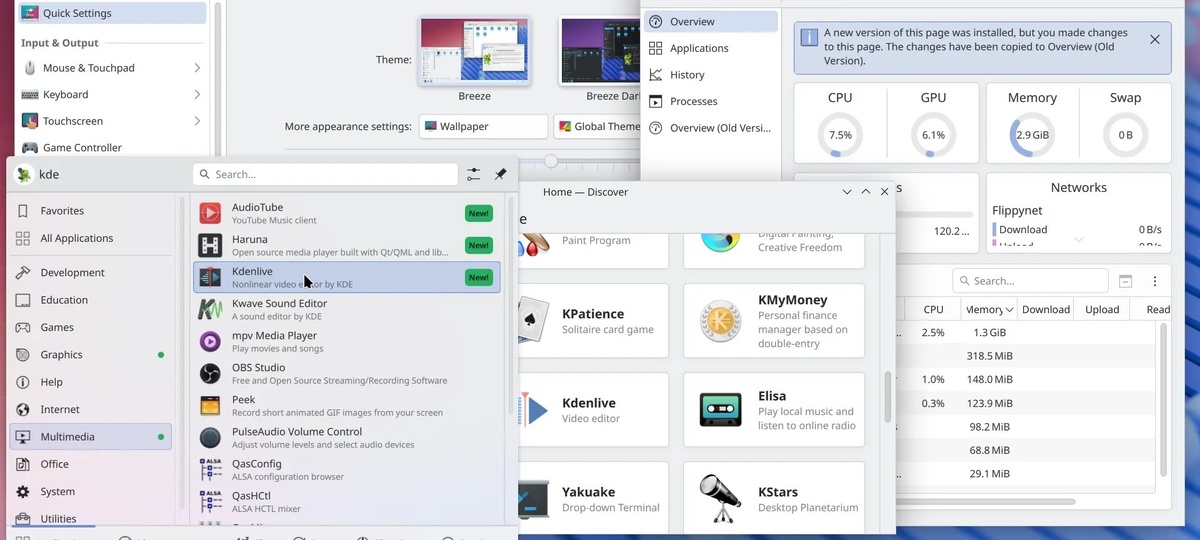Viewport: 1200px width, 540px height.
Task: Open Games category in launcher
Action: pyautogui.click(x=92, y=327)
